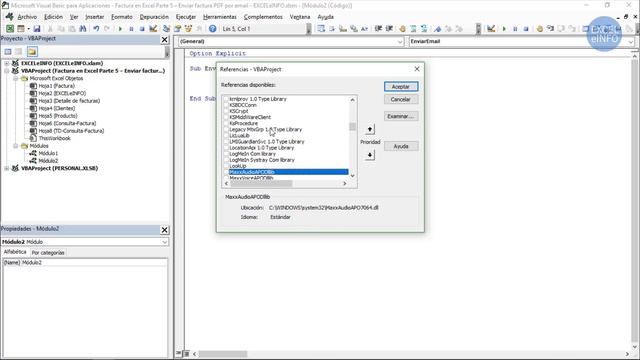This screenshot has width=640, height=360.
Task: Click the code window horizontal scrollbar thumb
Action: click(223, 354)
